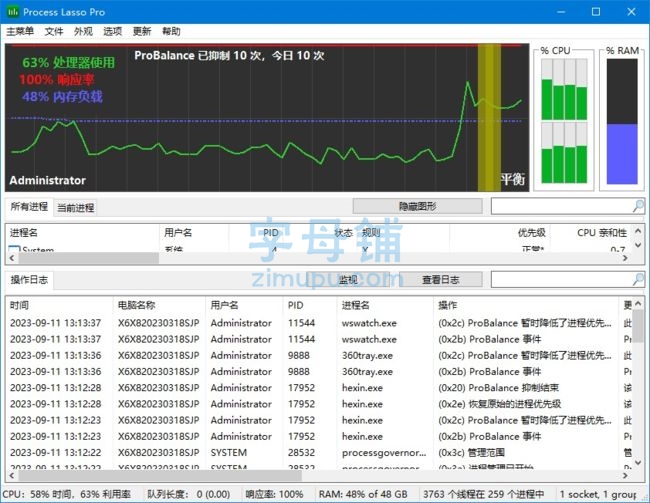The width and height of the screenshot is (650, 503).
Task: Click action log horizontal scroll right arrow
Action: [625, 476]
